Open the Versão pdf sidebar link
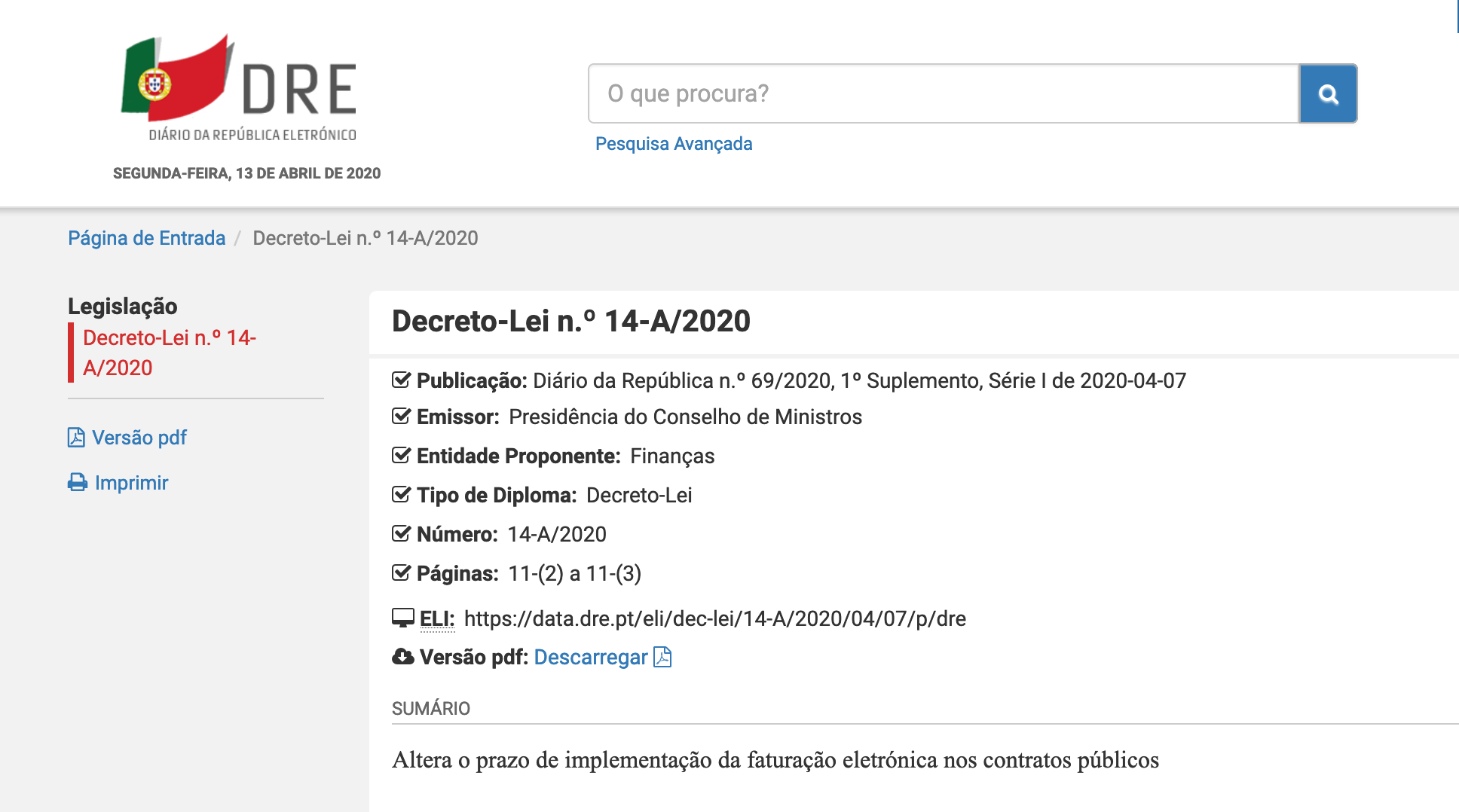Viewport: 1459px width, 812px height. pyautogui.click(x=139, y=438)
